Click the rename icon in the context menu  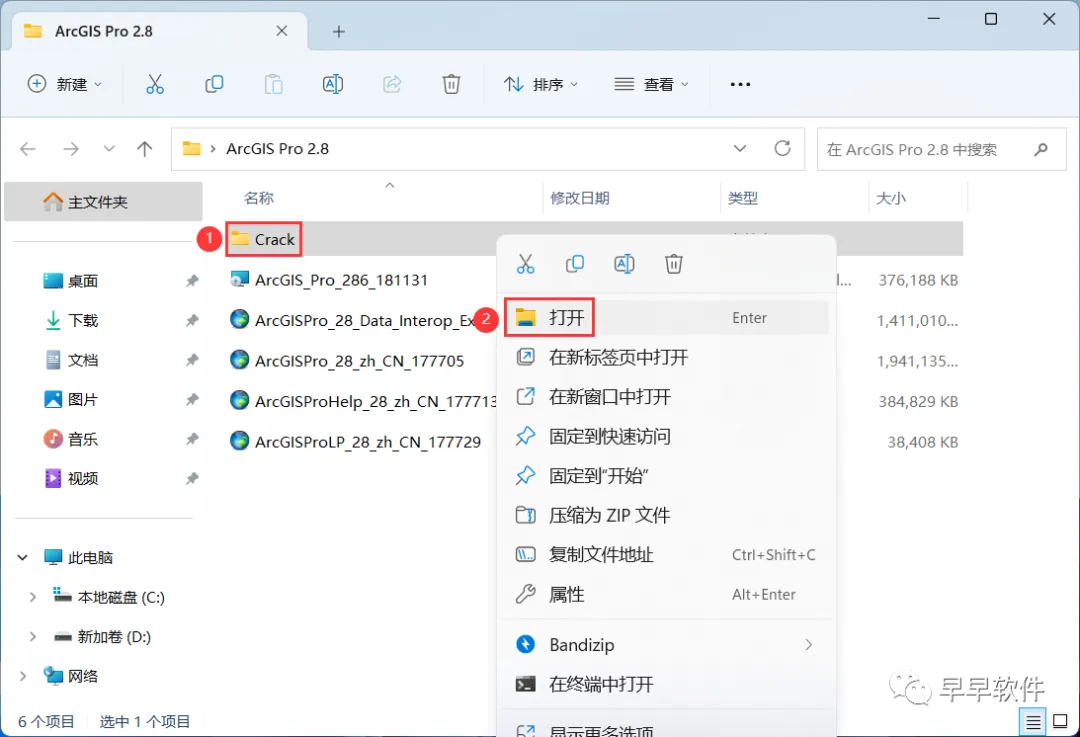pyautogui.click(x=624, y=264)
